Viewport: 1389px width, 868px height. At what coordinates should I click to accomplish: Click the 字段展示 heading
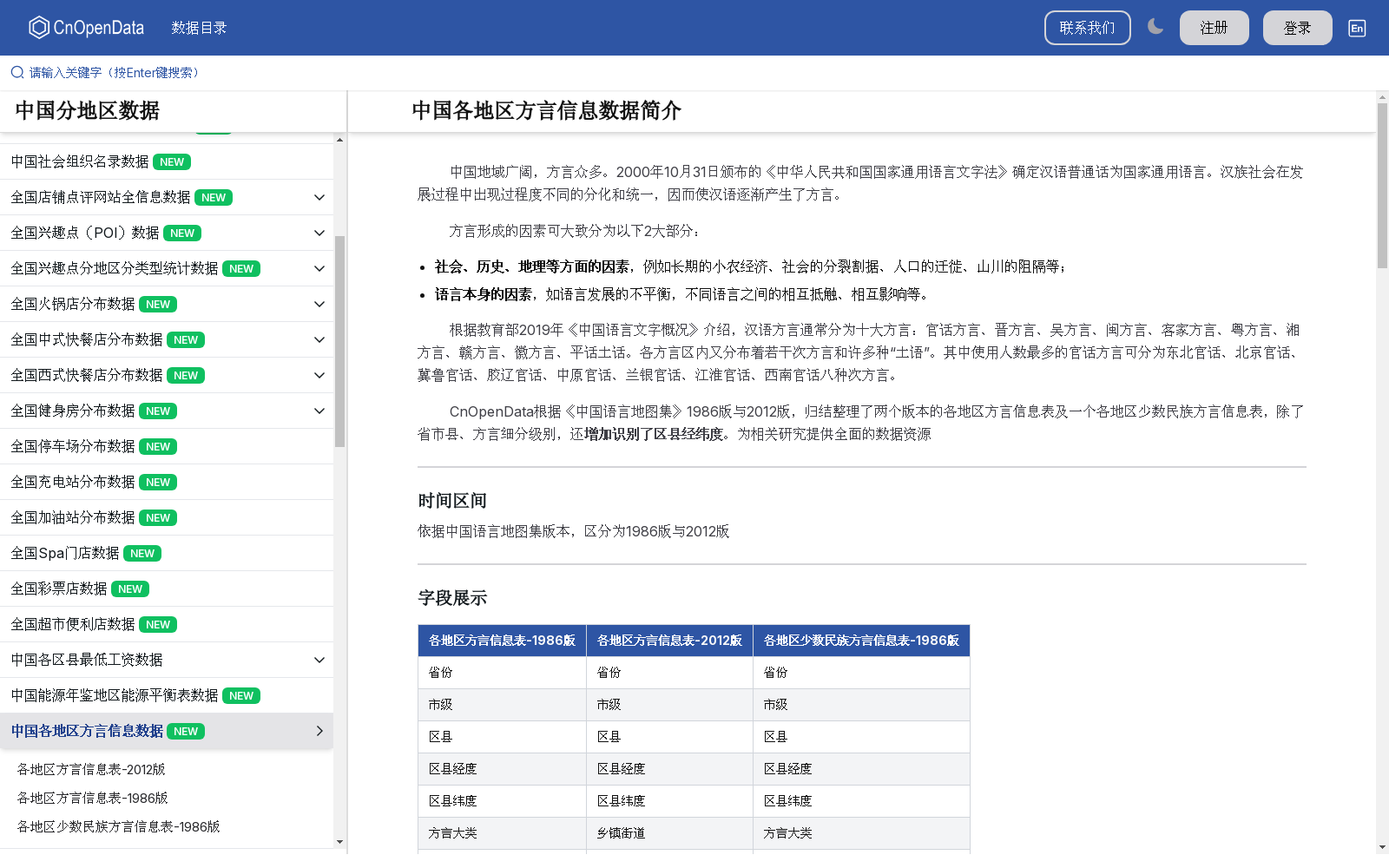(452, 598)
